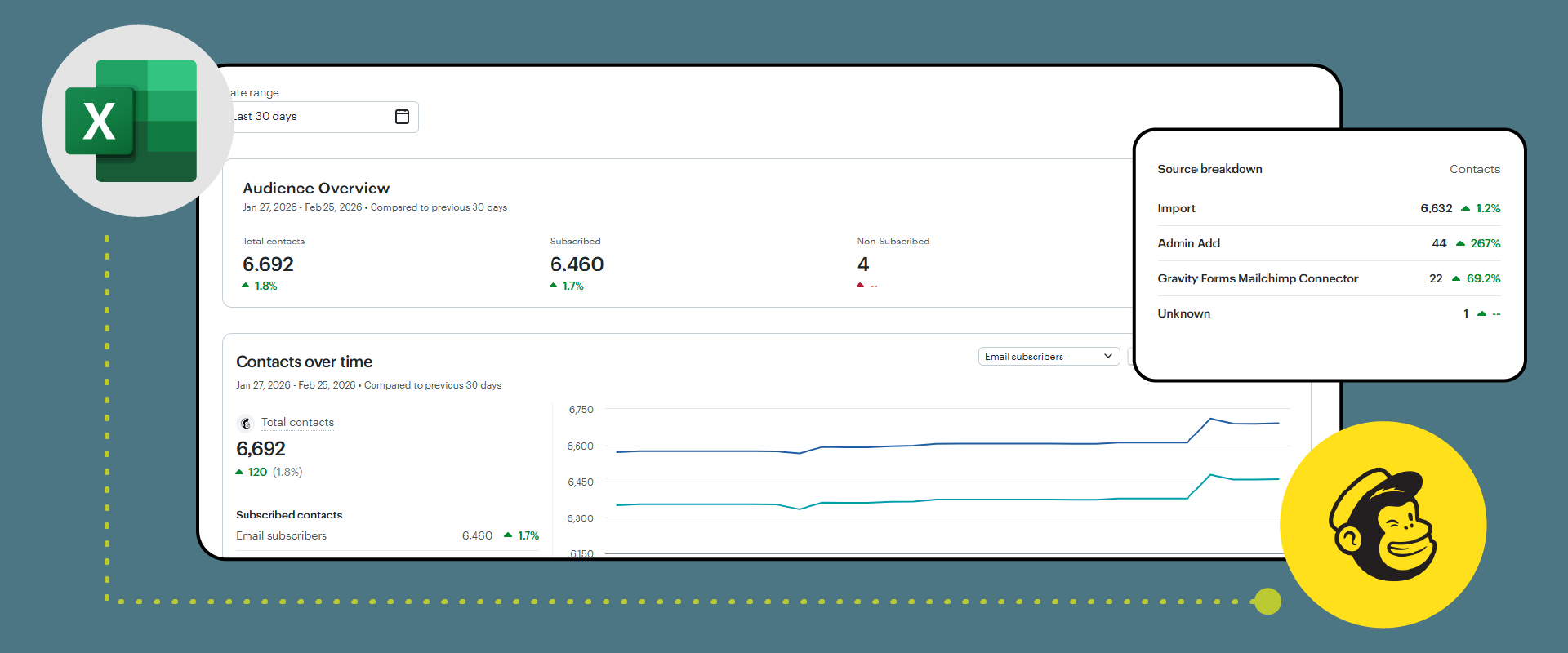Click the 1.8% growth indicator
Viewport: 1568px width, 653px height.
(x=260, y=286)
